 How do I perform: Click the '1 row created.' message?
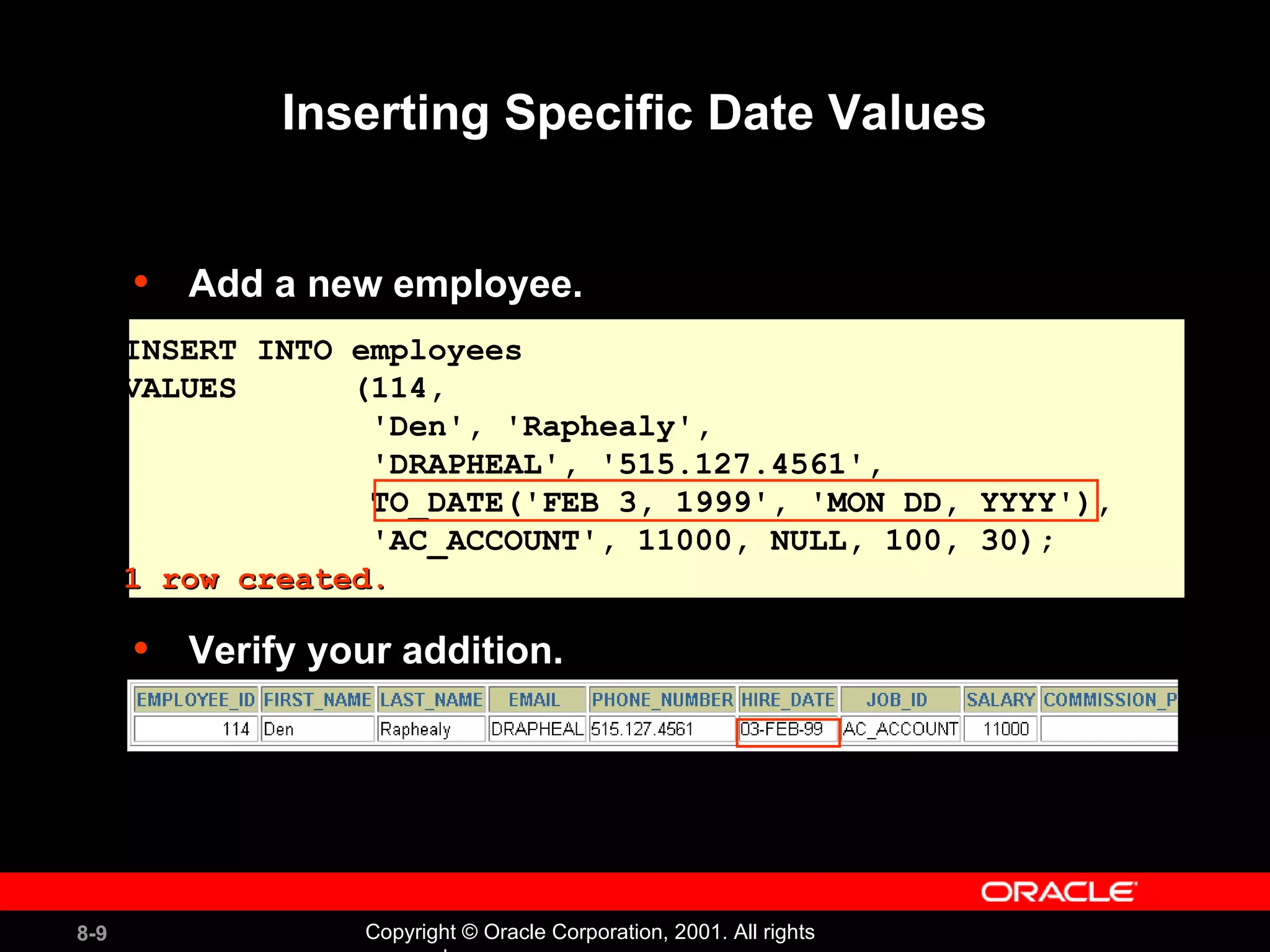[x=255, y=580]
